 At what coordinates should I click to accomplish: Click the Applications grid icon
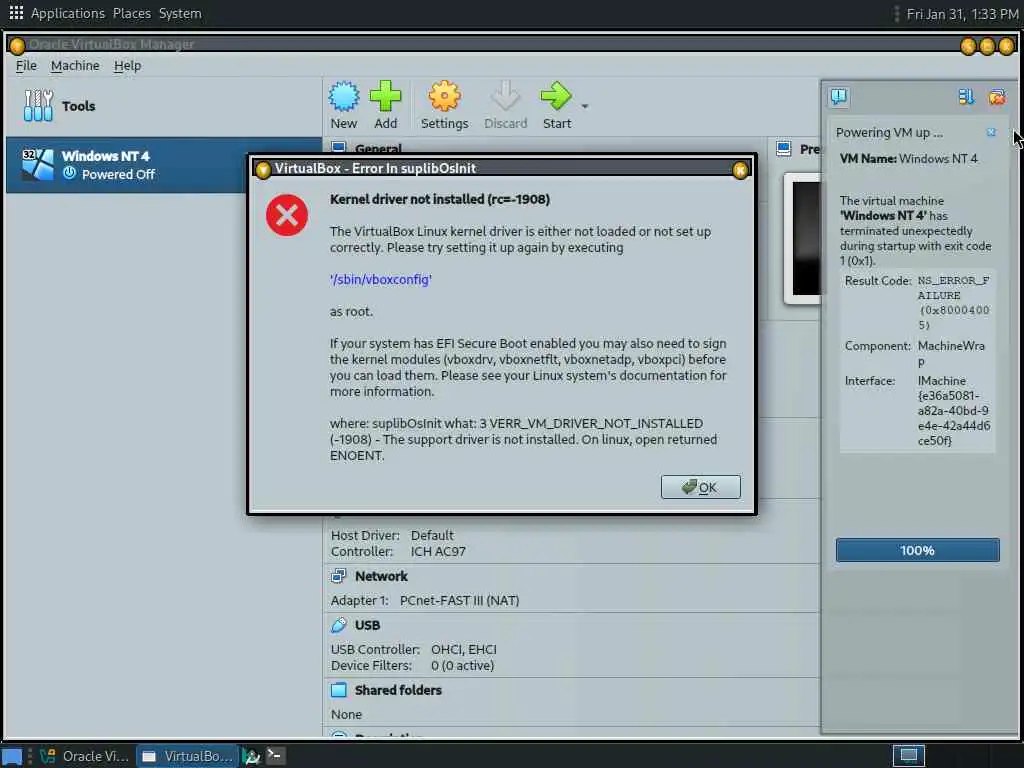tap(16, 12)
